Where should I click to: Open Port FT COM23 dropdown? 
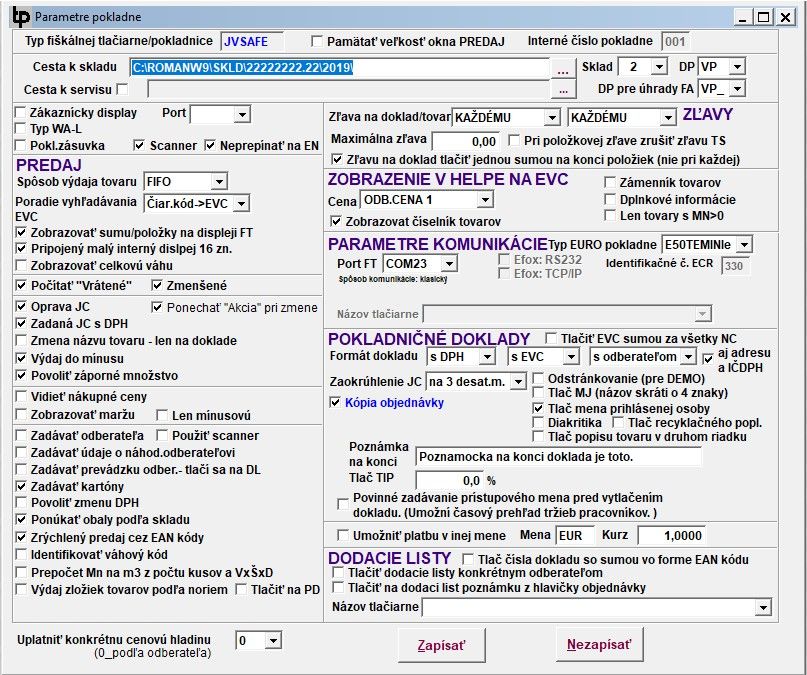[449, 264]
